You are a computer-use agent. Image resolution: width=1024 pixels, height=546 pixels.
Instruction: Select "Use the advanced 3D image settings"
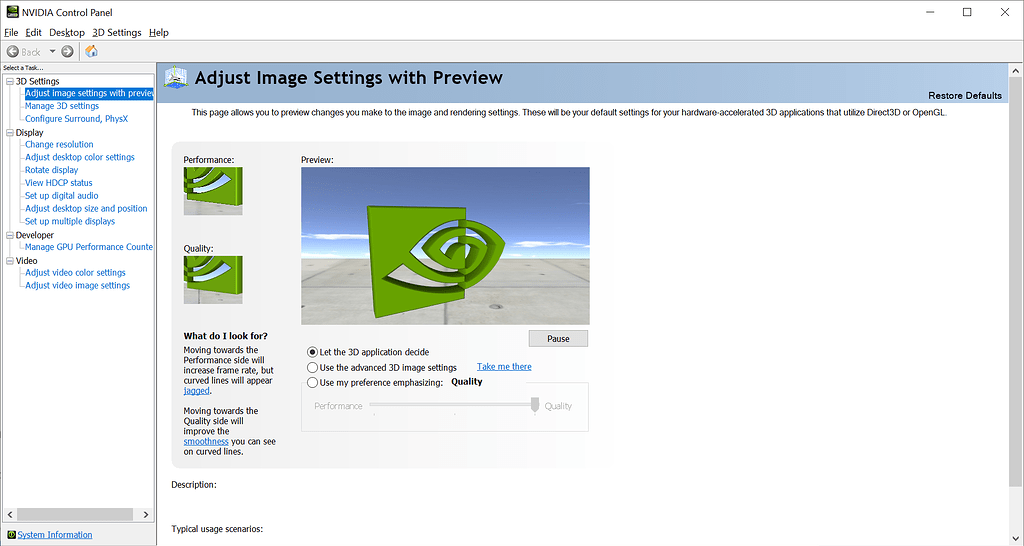pos(313,367)
